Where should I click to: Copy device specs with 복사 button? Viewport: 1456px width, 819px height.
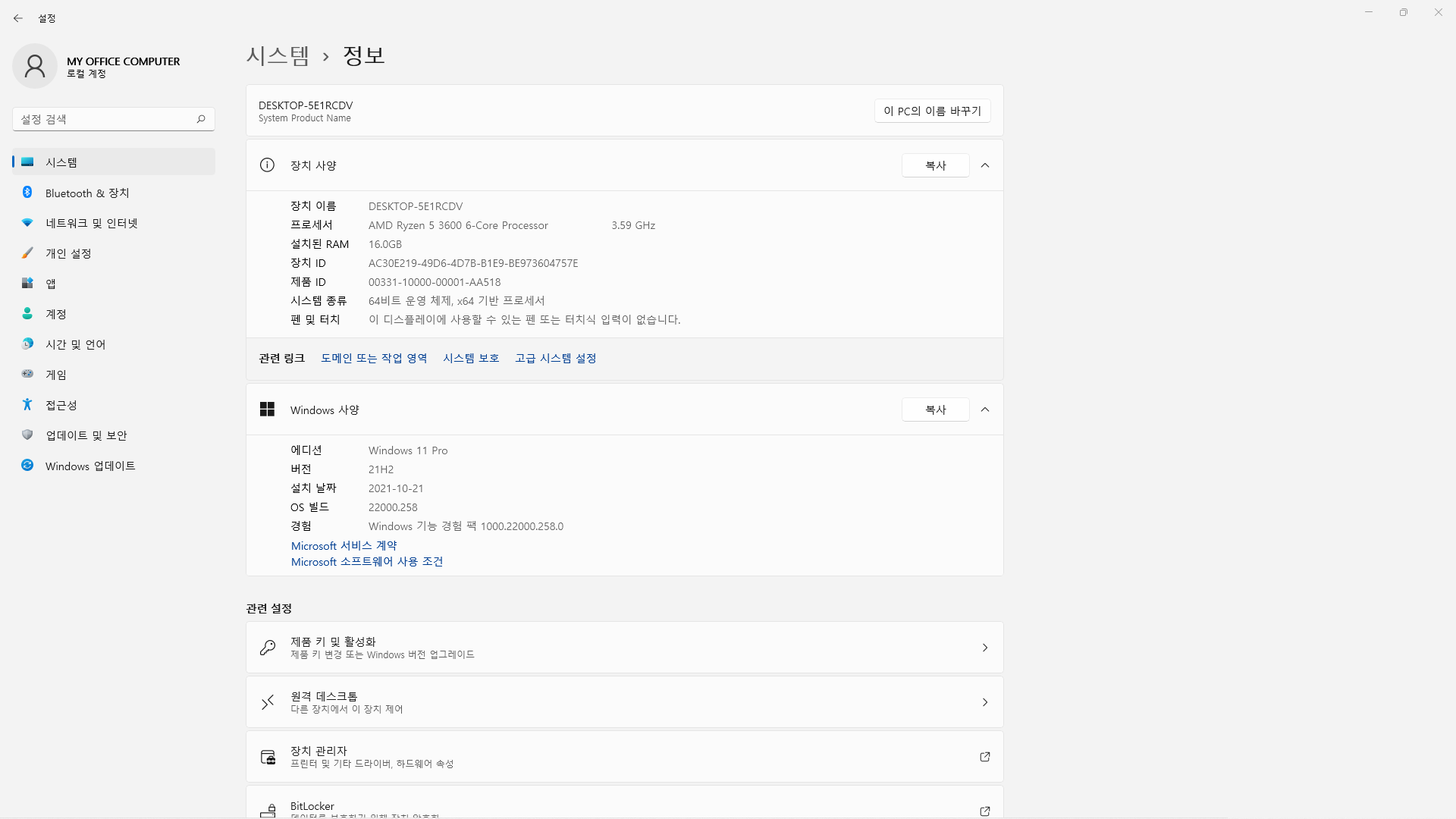coord(935,165)
